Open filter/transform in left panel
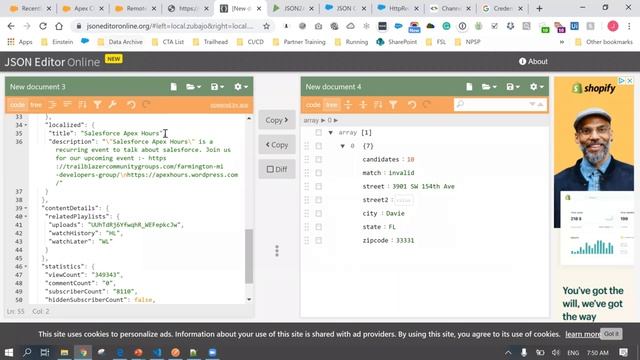Image resolution: width=640 pixels, height=360 pixels. point(98,105)
